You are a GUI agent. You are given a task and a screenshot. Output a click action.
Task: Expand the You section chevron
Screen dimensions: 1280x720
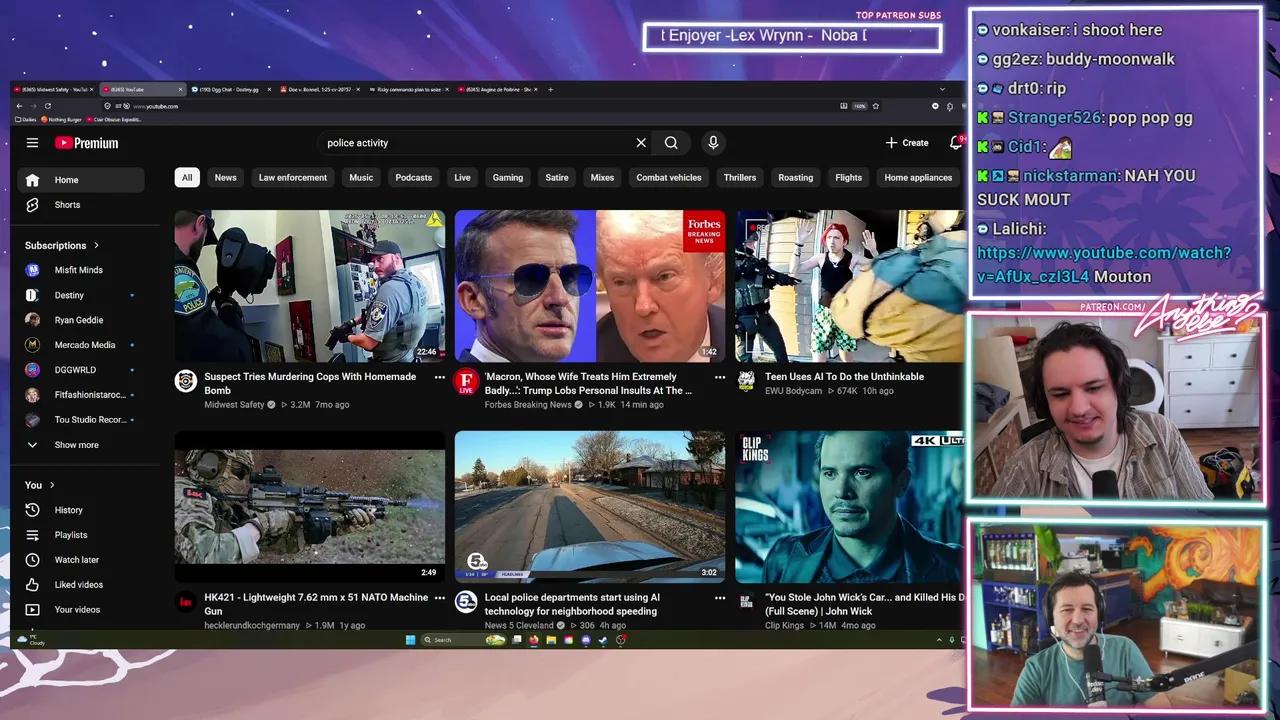coord(52,485)
